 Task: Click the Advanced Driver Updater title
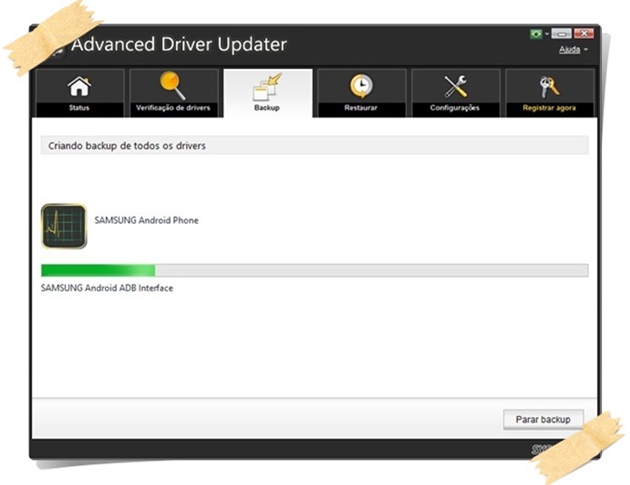(179, 44)
